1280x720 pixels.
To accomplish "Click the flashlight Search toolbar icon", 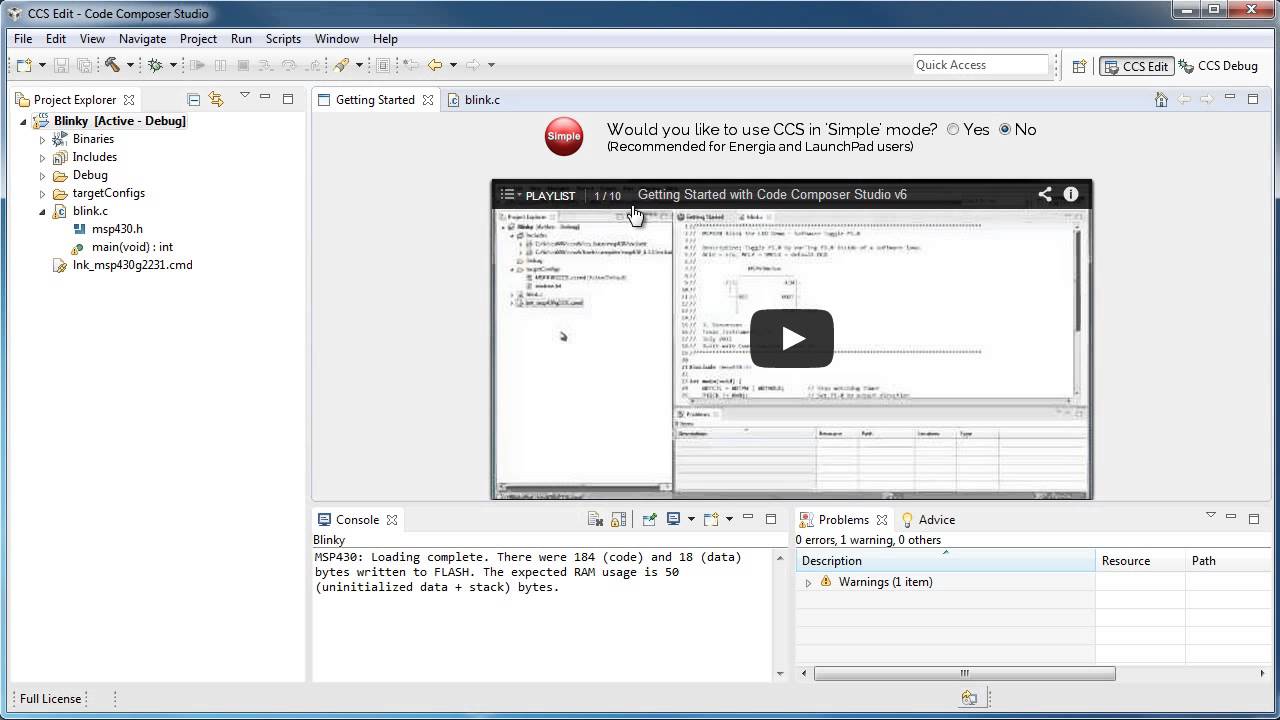I will [x=341, y=65].
